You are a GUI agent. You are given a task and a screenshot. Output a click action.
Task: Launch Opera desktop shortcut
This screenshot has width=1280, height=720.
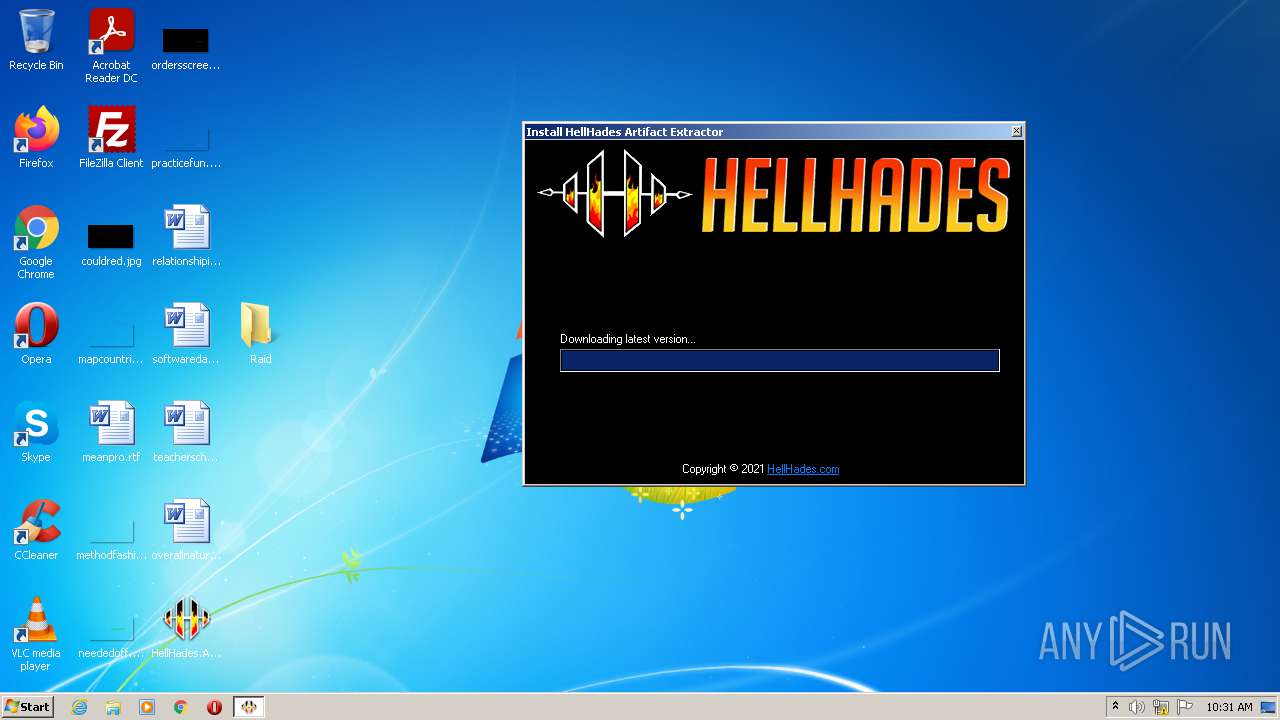click(x=36, y=334)
